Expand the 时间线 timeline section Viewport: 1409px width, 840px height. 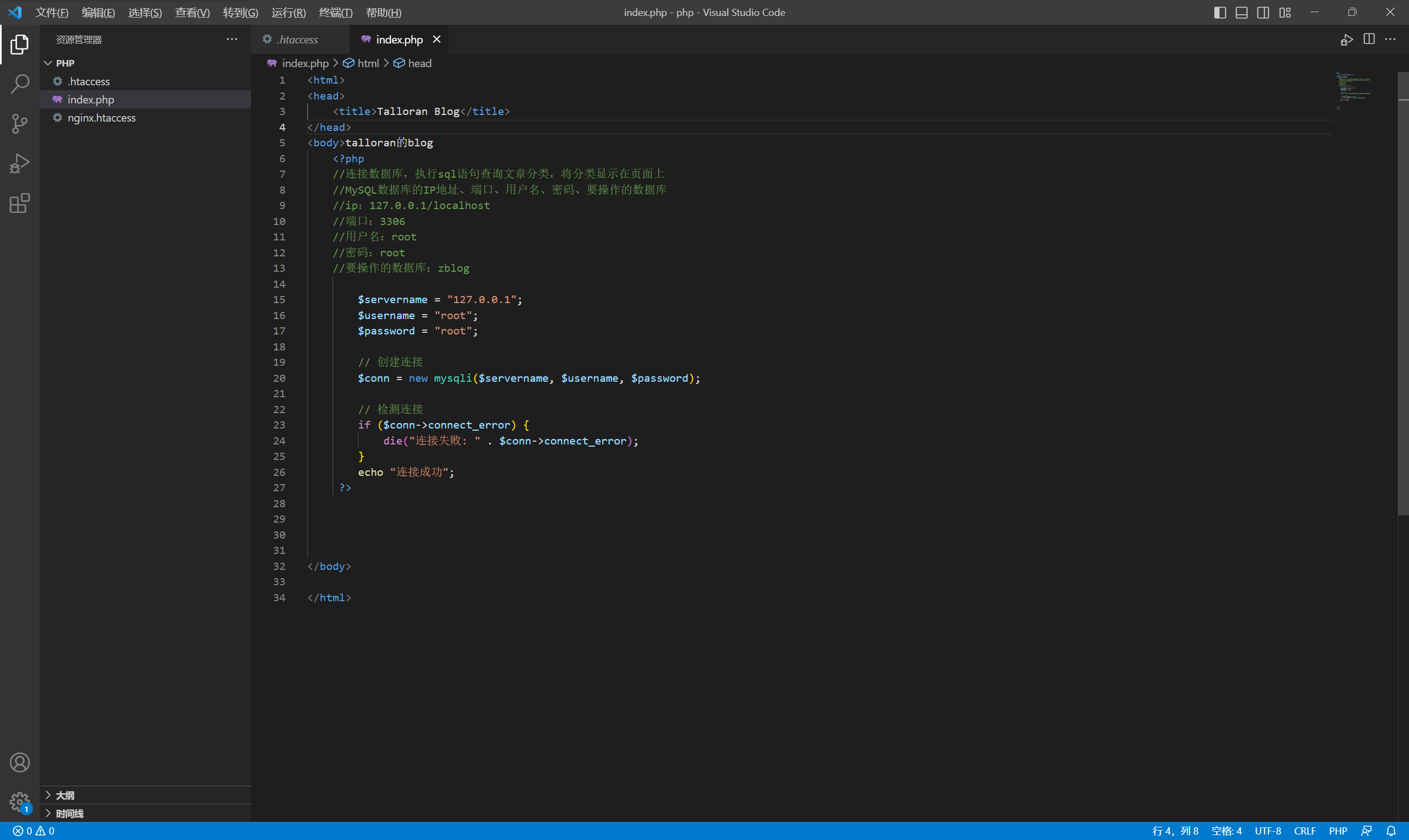[x=69, y=814]
